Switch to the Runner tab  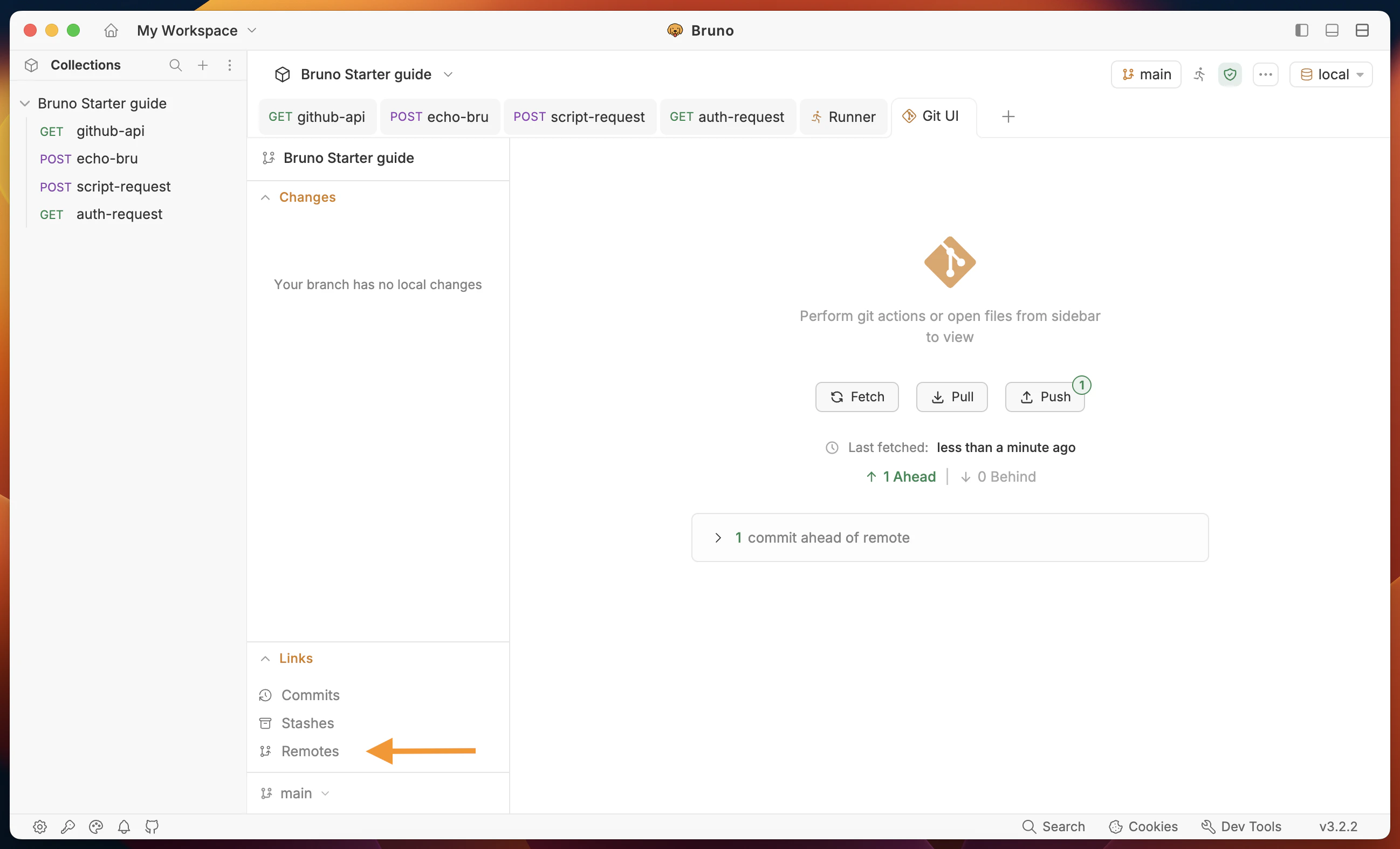point(844,117)
